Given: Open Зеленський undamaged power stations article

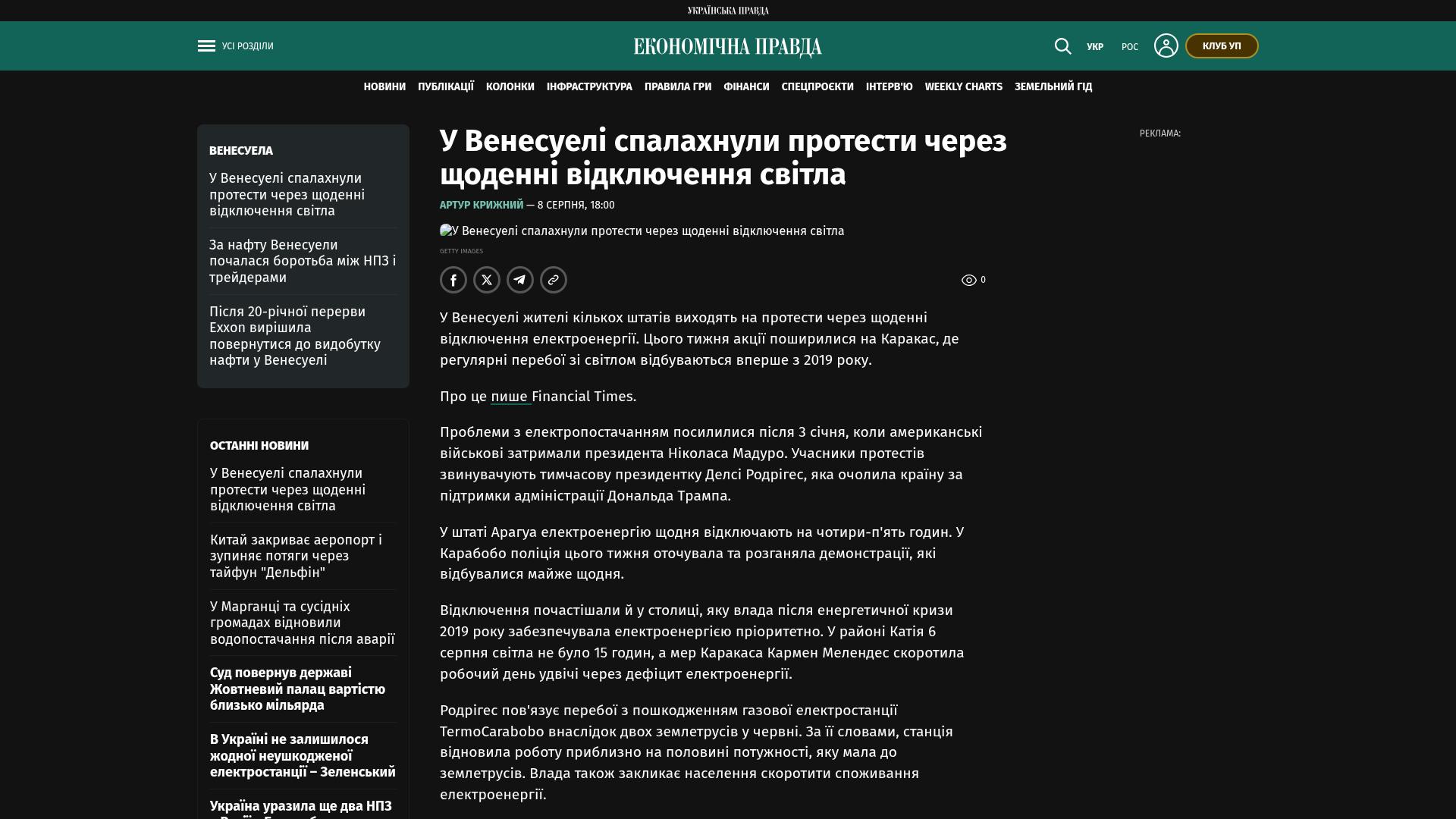Looking at the screenshot, I should pyautogui.click(x=303, y=756).
